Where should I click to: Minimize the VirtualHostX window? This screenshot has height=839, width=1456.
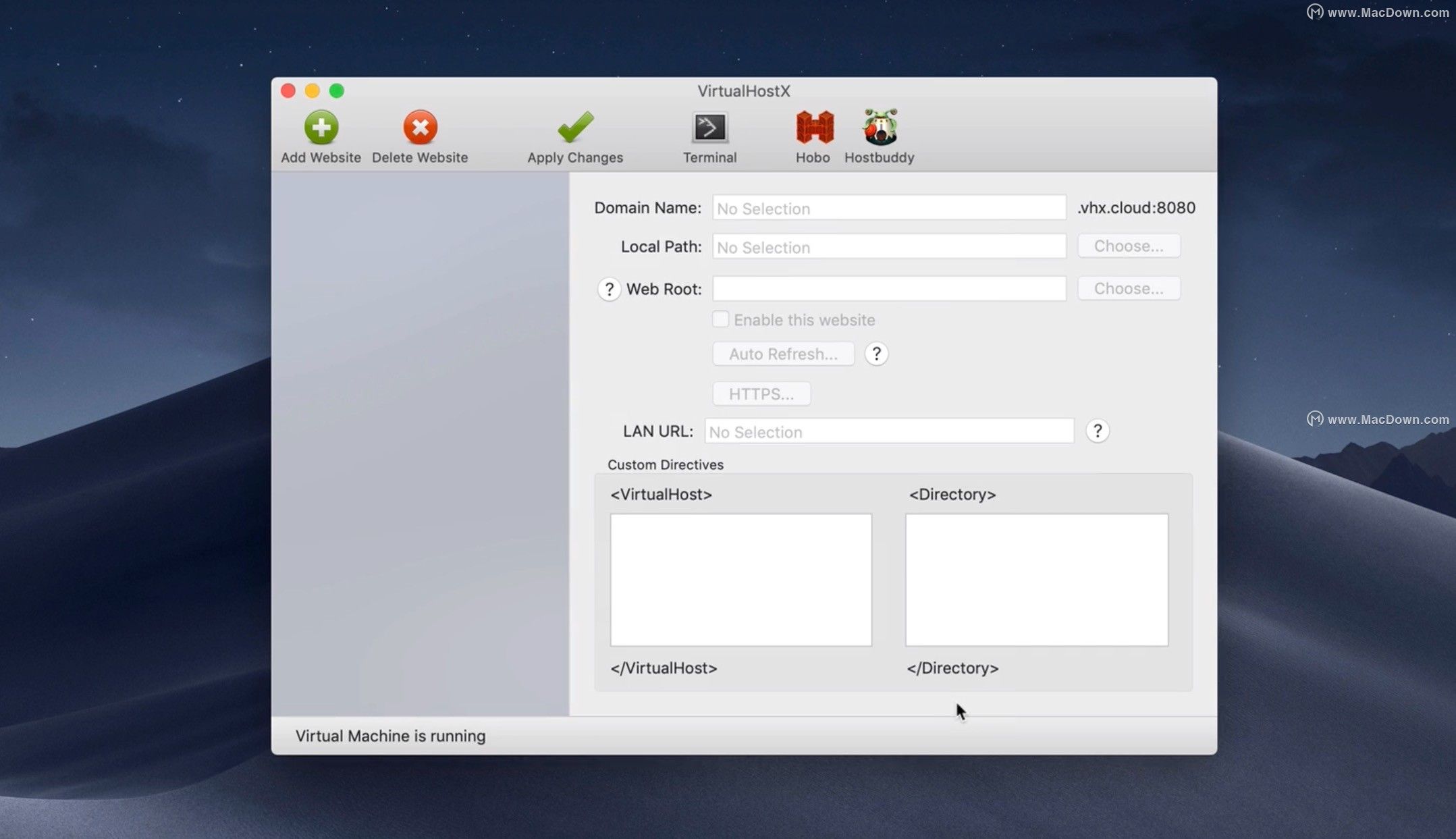coord(313,90)
